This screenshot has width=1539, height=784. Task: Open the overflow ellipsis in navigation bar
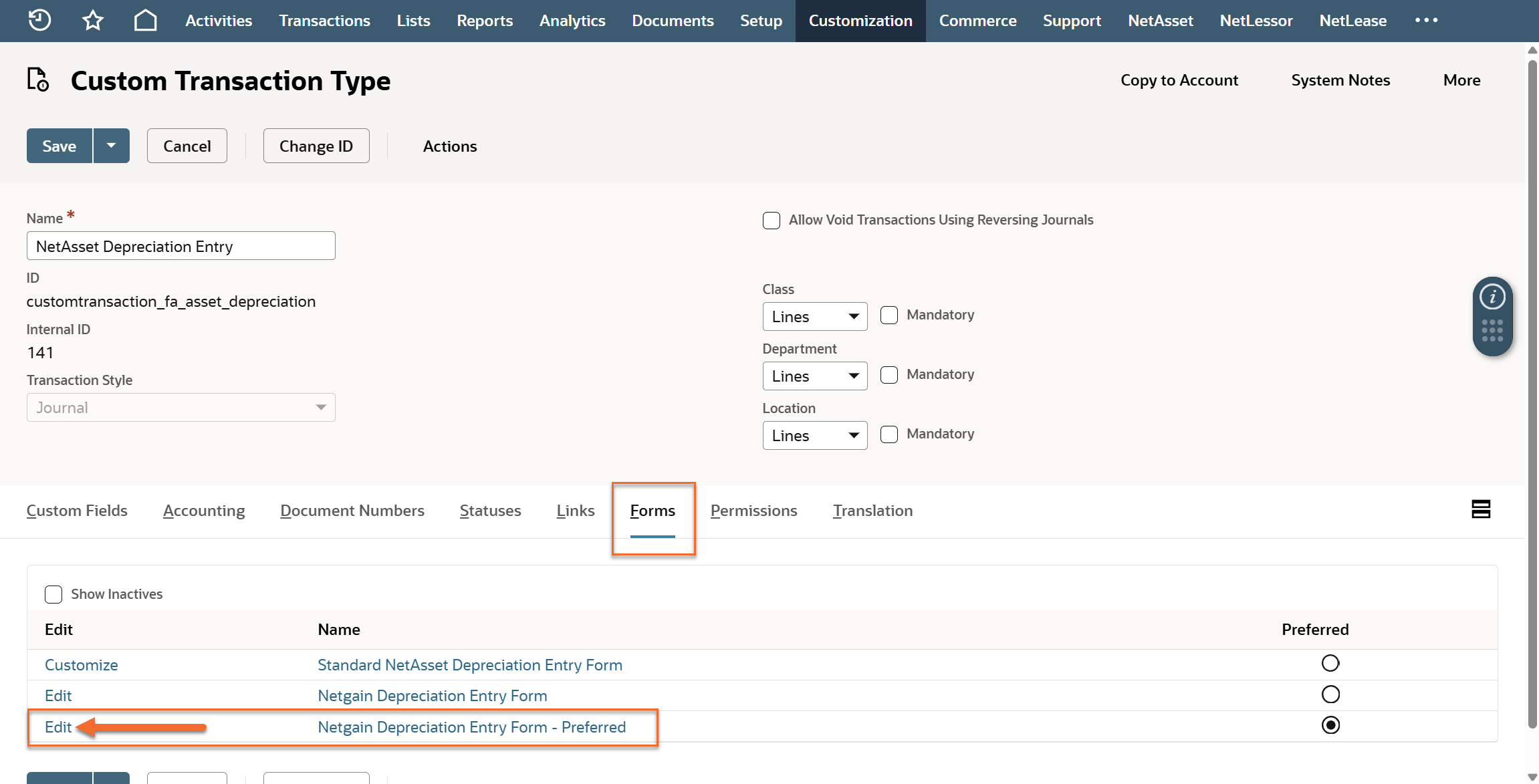[1426, 20]
